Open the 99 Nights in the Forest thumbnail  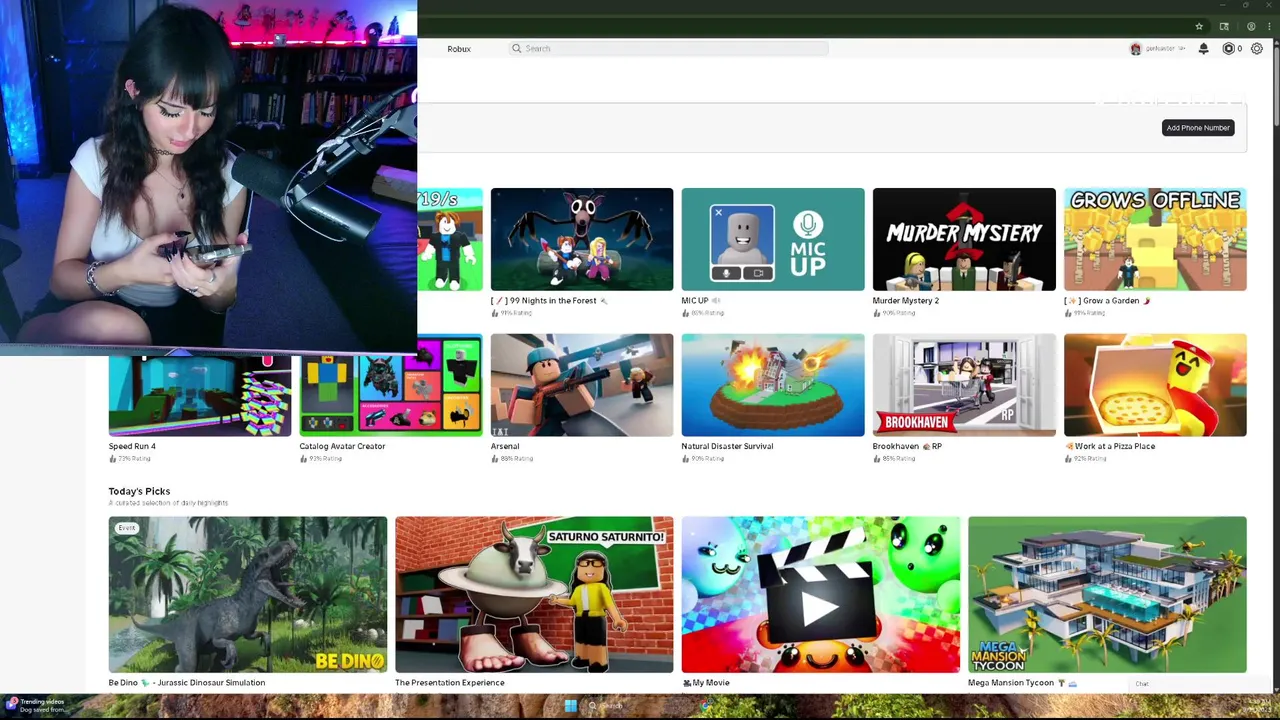pos(582,239)
